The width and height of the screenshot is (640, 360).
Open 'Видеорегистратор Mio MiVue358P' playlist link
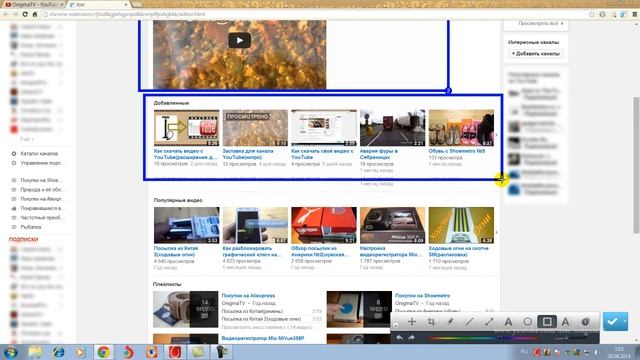(x=262, y=338)
